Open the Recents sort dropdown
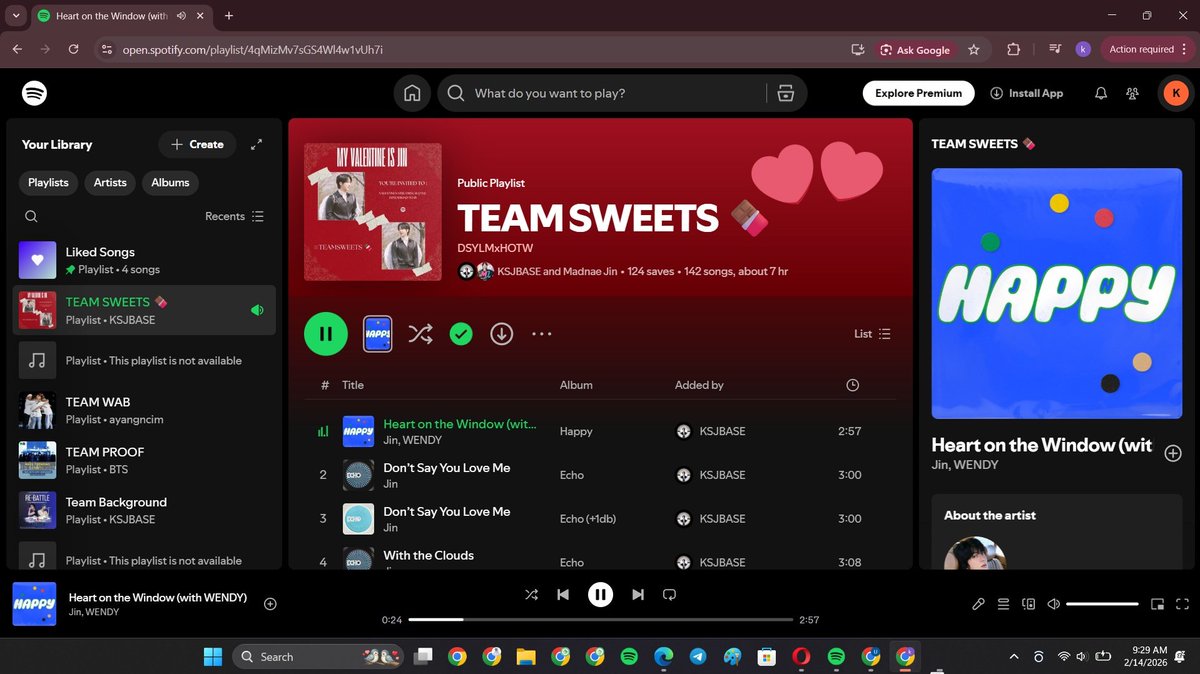Viewport: 1200px width, 674px height. pyautogui.click(x=235, y=216)
